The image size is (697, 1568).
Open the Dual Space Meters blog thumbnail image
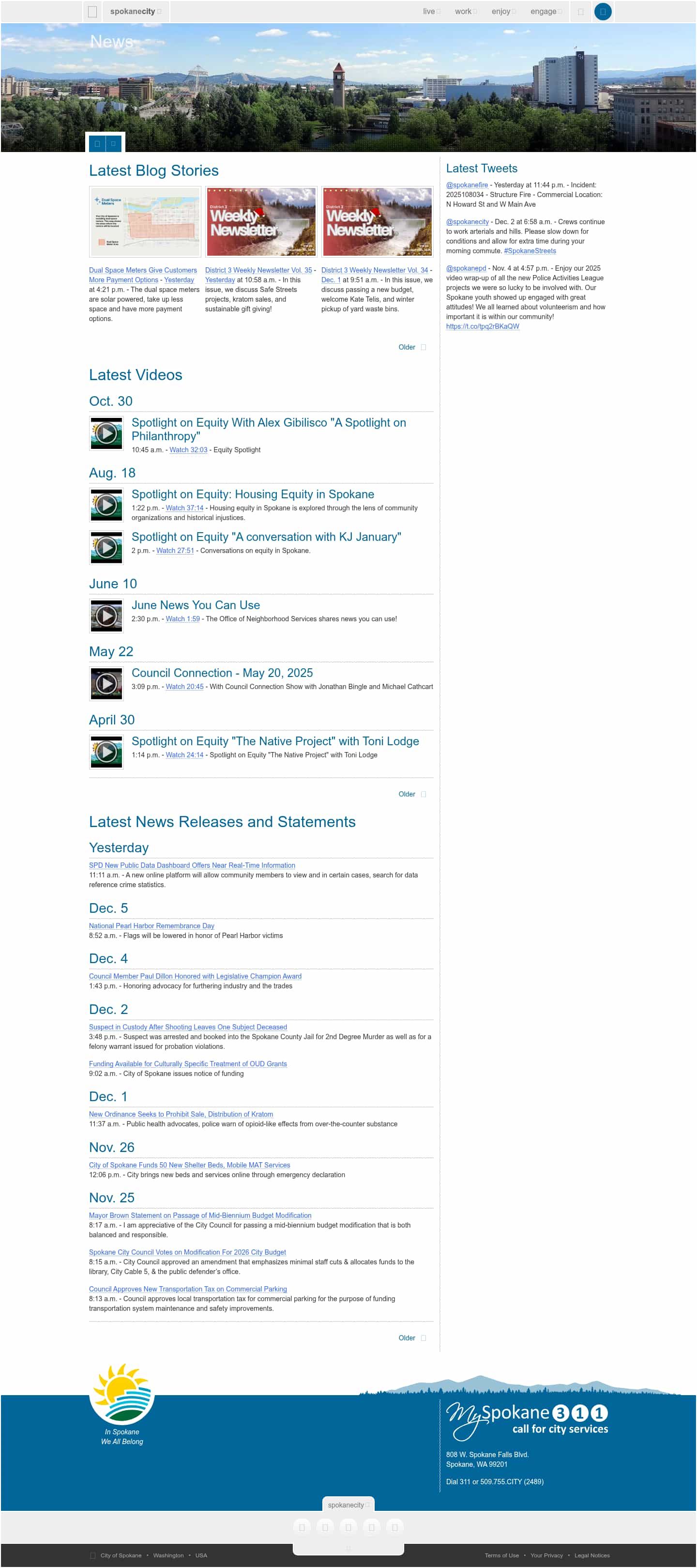click(145, 222)
